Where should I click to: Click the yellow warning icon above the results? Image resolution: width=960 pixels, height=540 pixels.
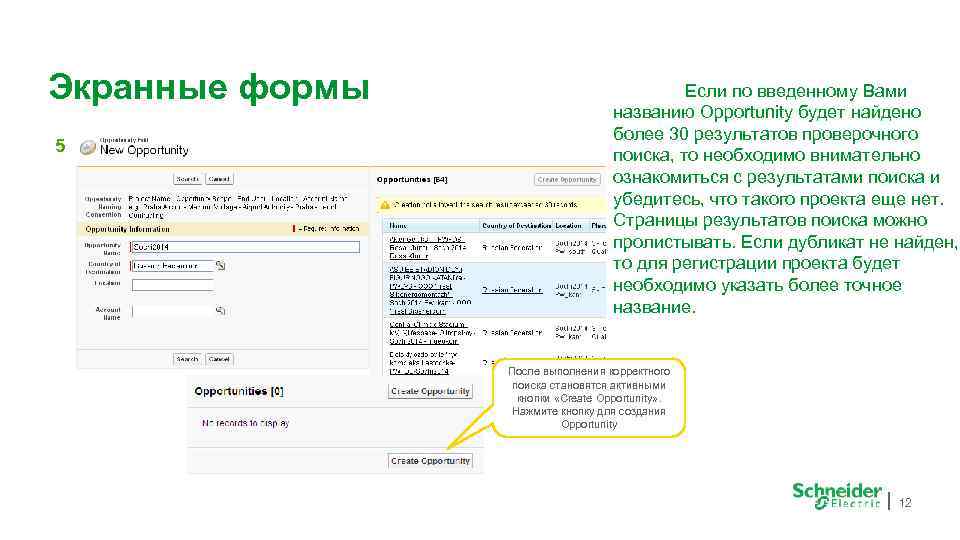(x=385, y=205)
